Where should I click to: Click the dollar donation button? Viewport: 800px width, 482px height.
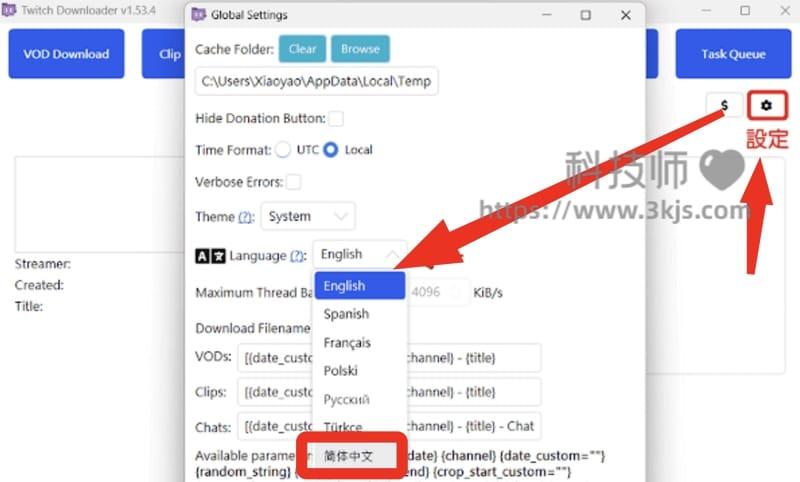point(724,106)
